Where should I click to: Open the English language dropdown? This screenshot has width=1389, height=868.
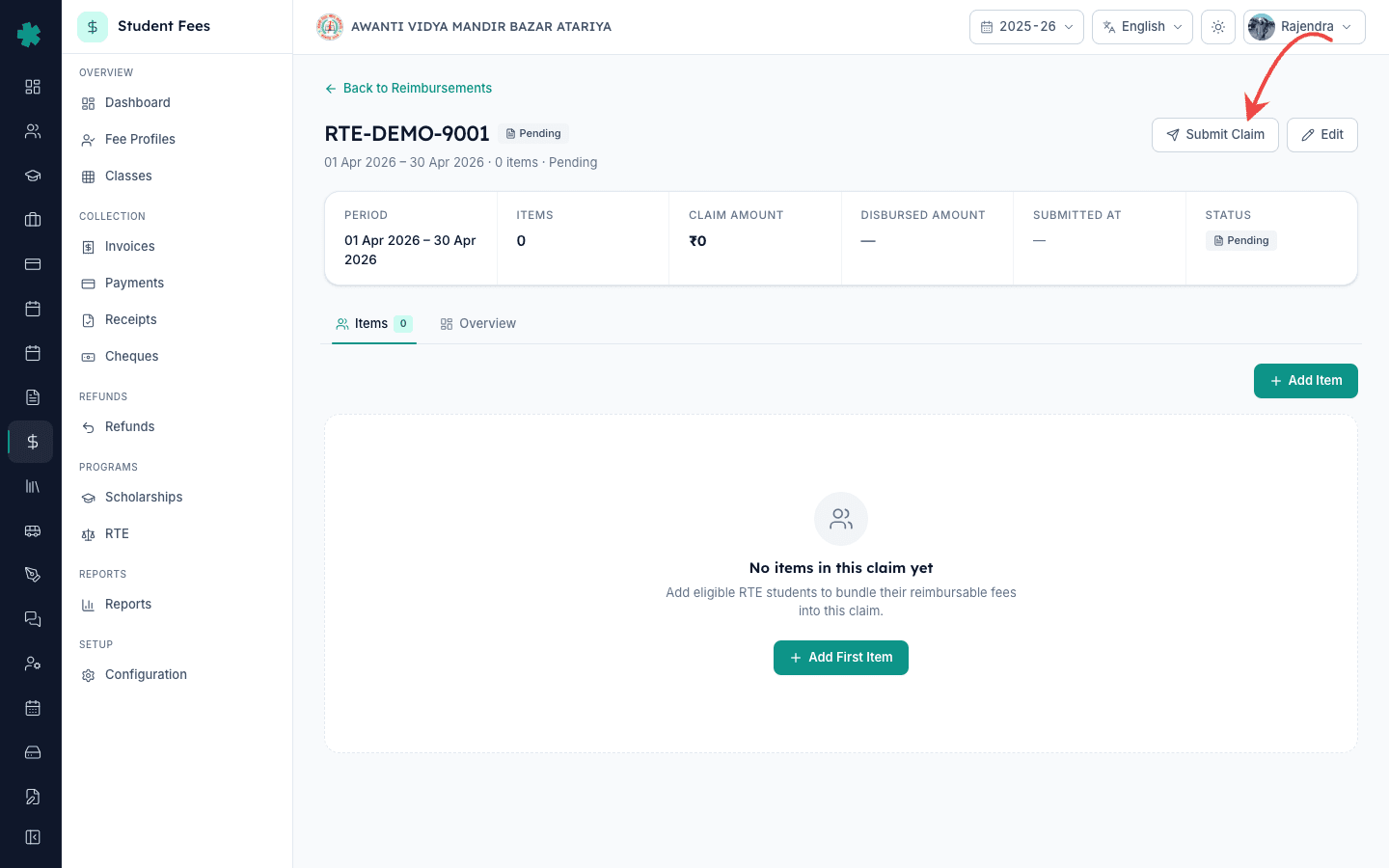[1142, 27]
